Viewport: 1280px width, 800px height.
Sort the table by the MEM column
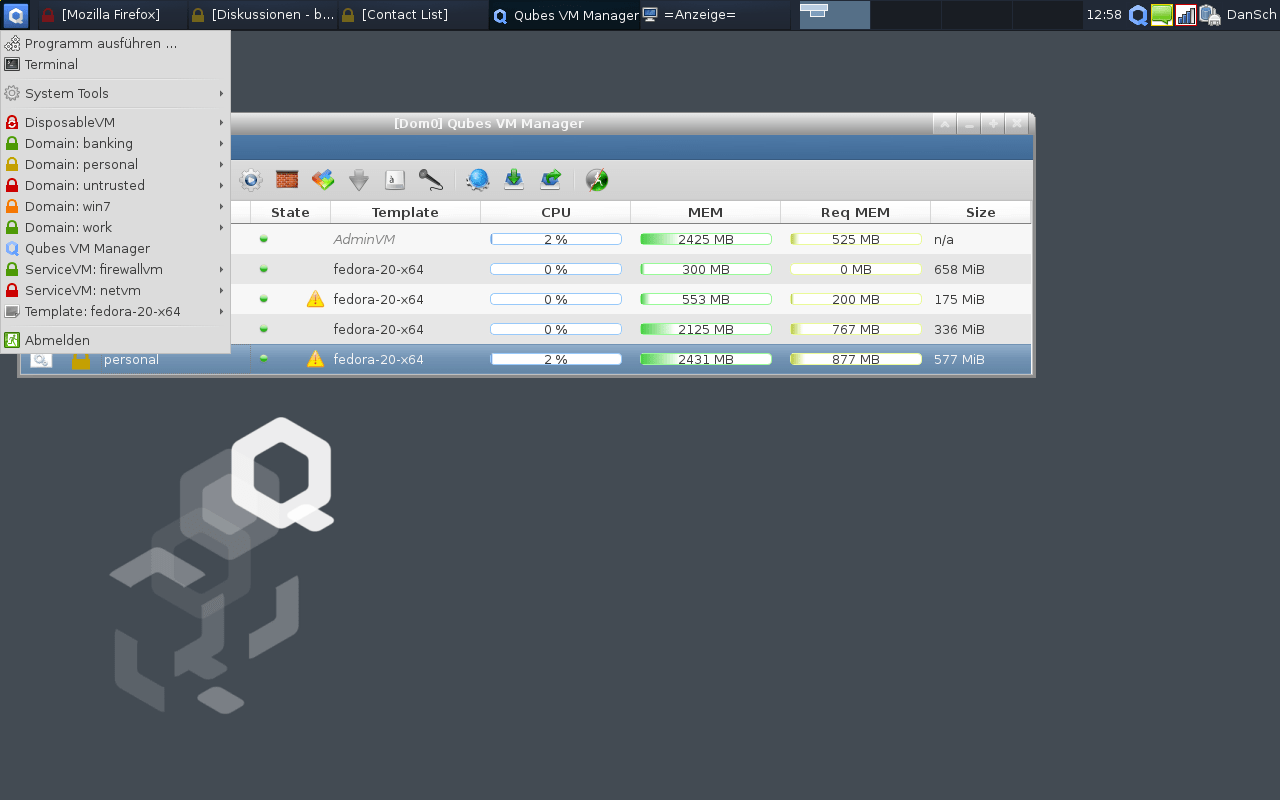[705, 212]
